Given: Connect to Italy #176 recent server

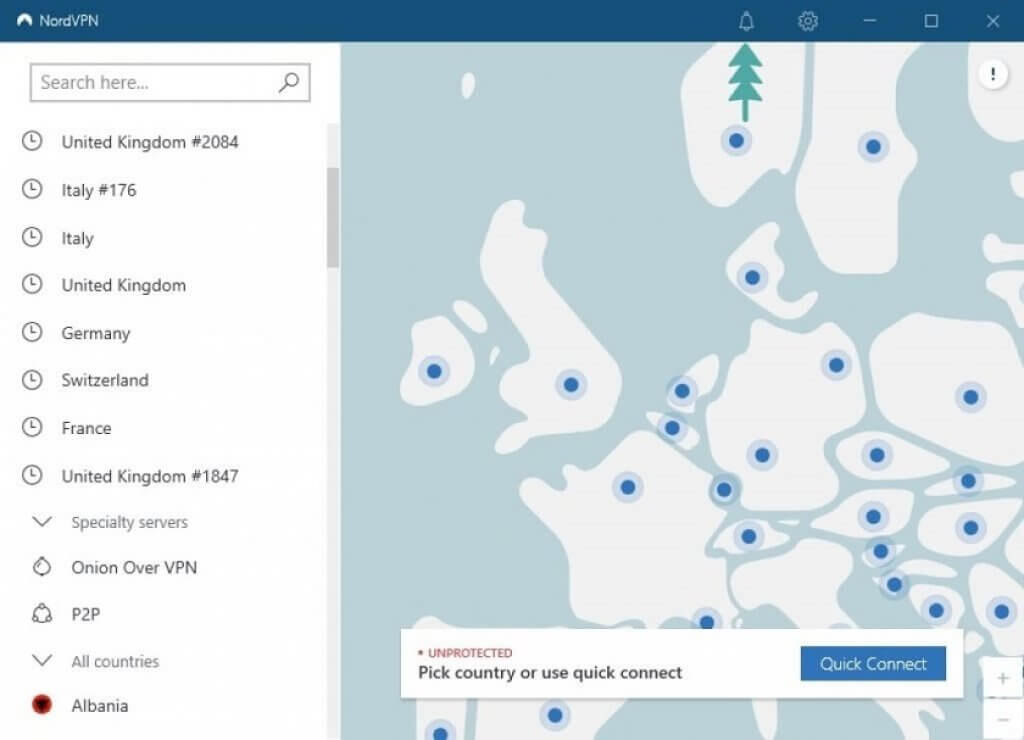Looking at the screenshot, I should point(99,190).
